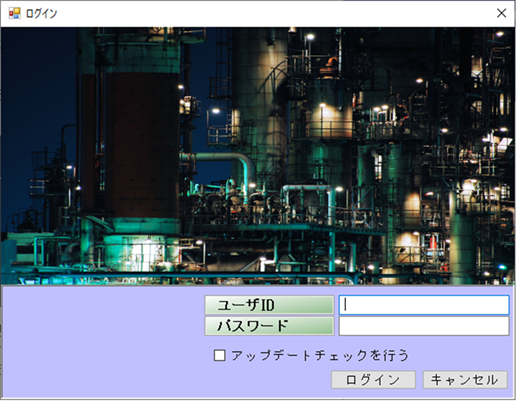The image size is (520, 404).
Task: Click the green パスワード label
Action: [269, 326]
